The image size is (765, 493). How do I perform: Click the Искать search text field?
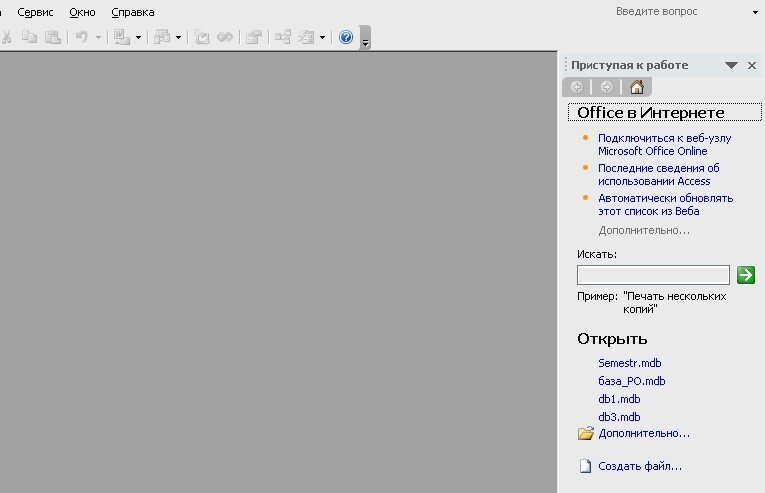[653, 275]
